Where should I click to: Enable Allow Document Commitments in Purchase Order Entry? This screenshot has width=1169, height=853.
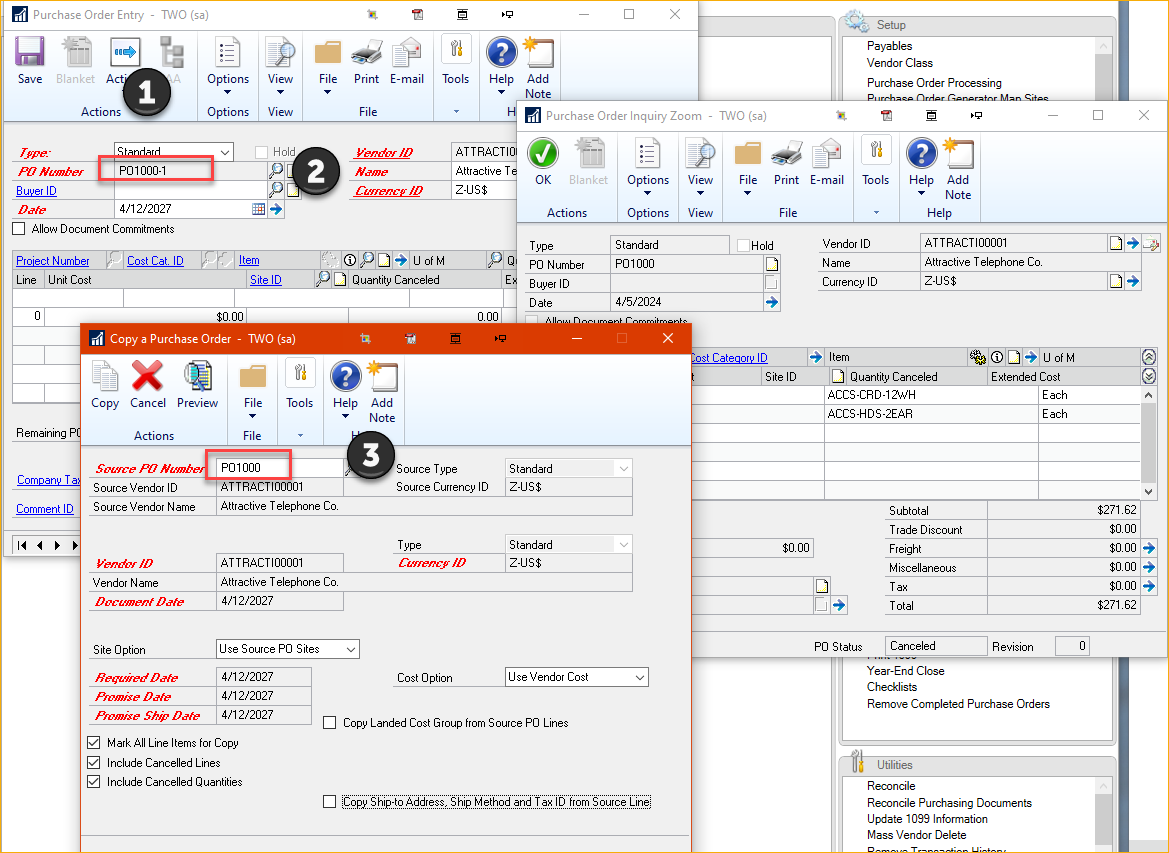coord(19,229)
